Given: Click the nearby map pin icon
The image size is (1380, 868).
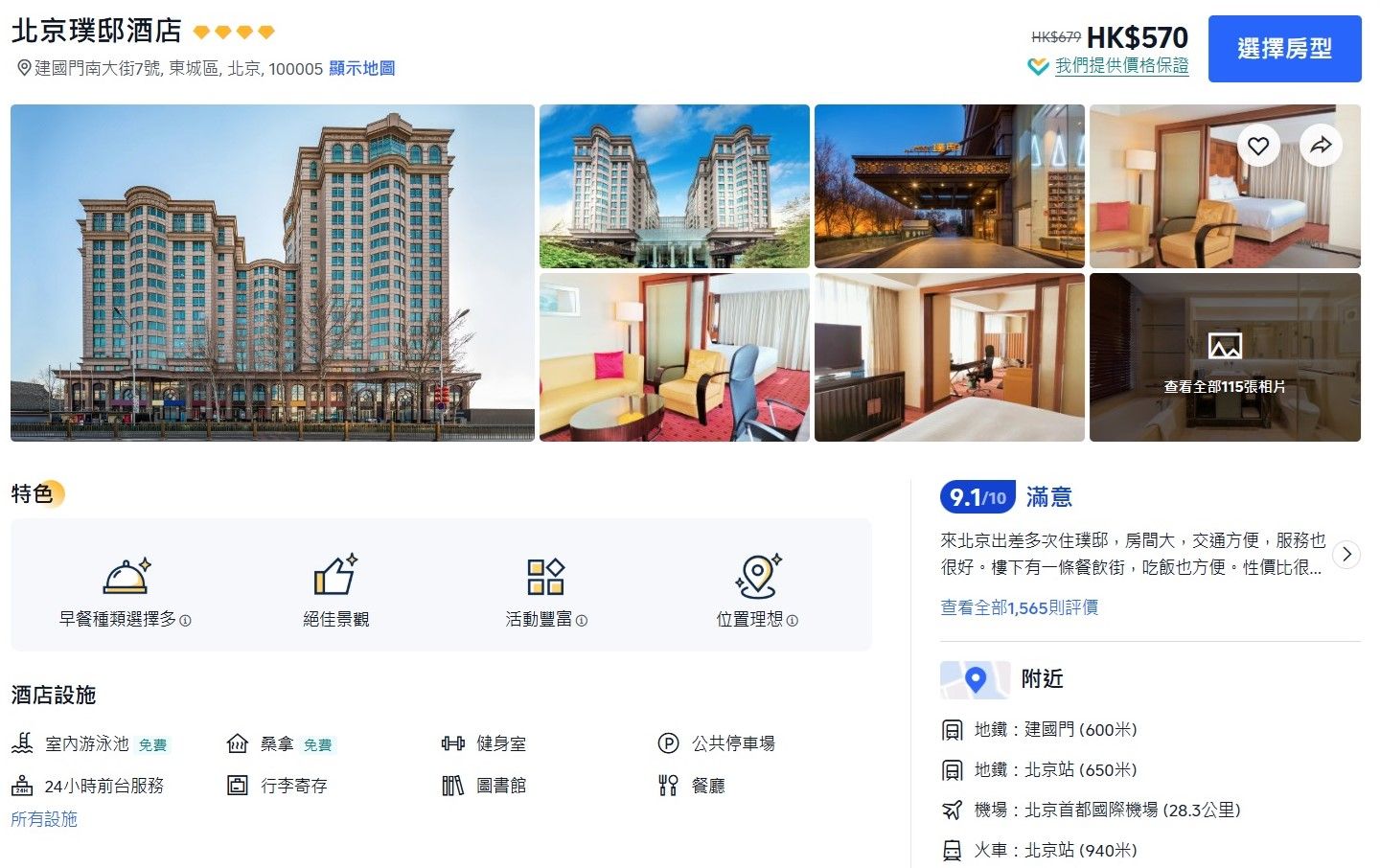Looking at the screenshot, I should [x=975, y=679].
